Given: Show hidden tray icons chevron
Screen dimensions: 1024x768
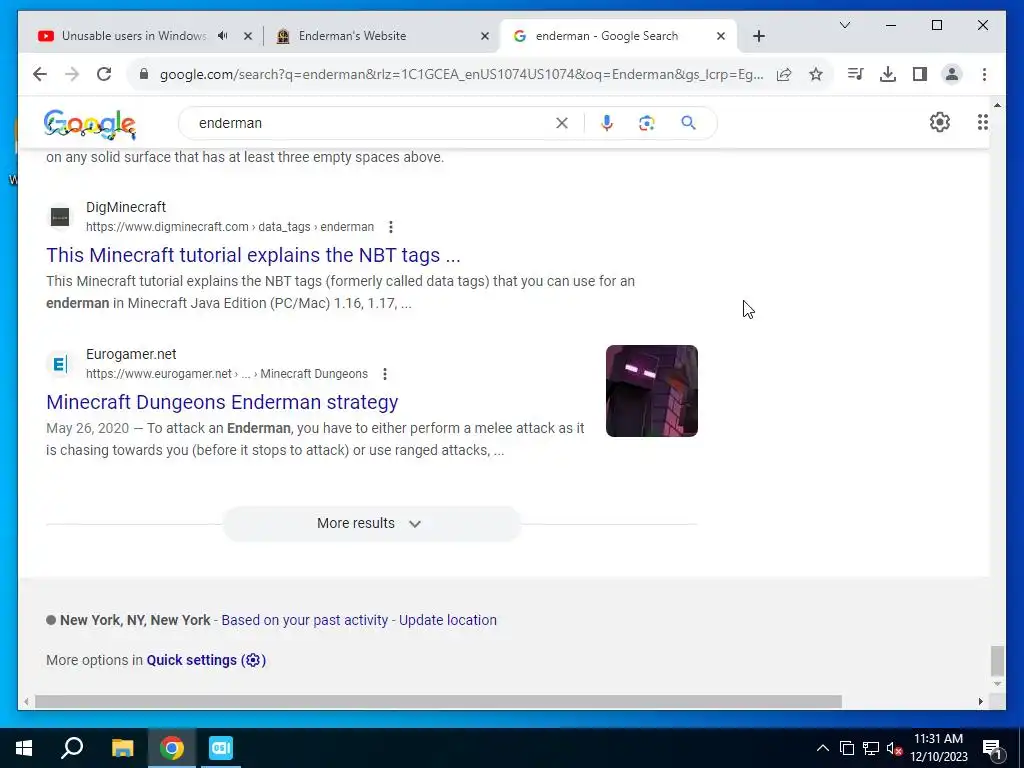Looking at the screenshot, I should coord(823,748).
